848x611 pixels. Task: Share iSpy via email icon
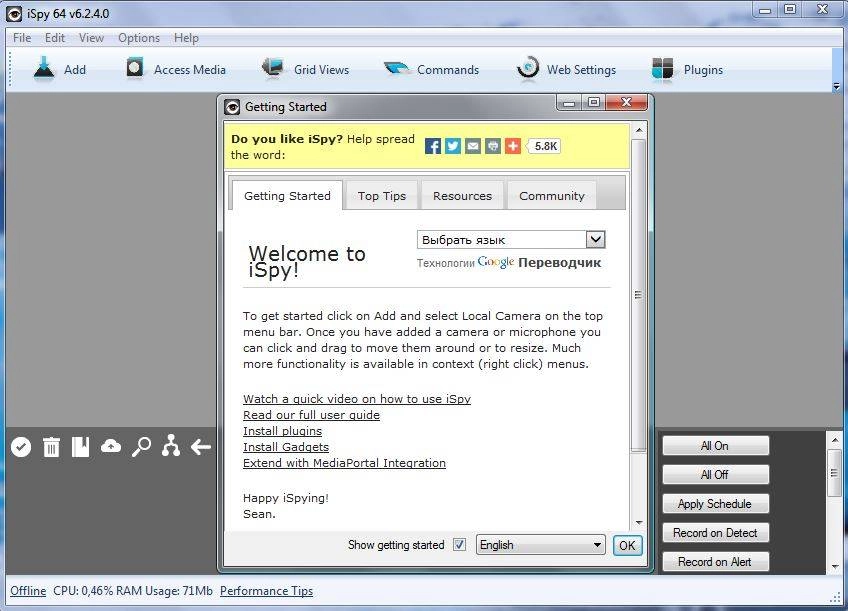(x=473, y=146)
